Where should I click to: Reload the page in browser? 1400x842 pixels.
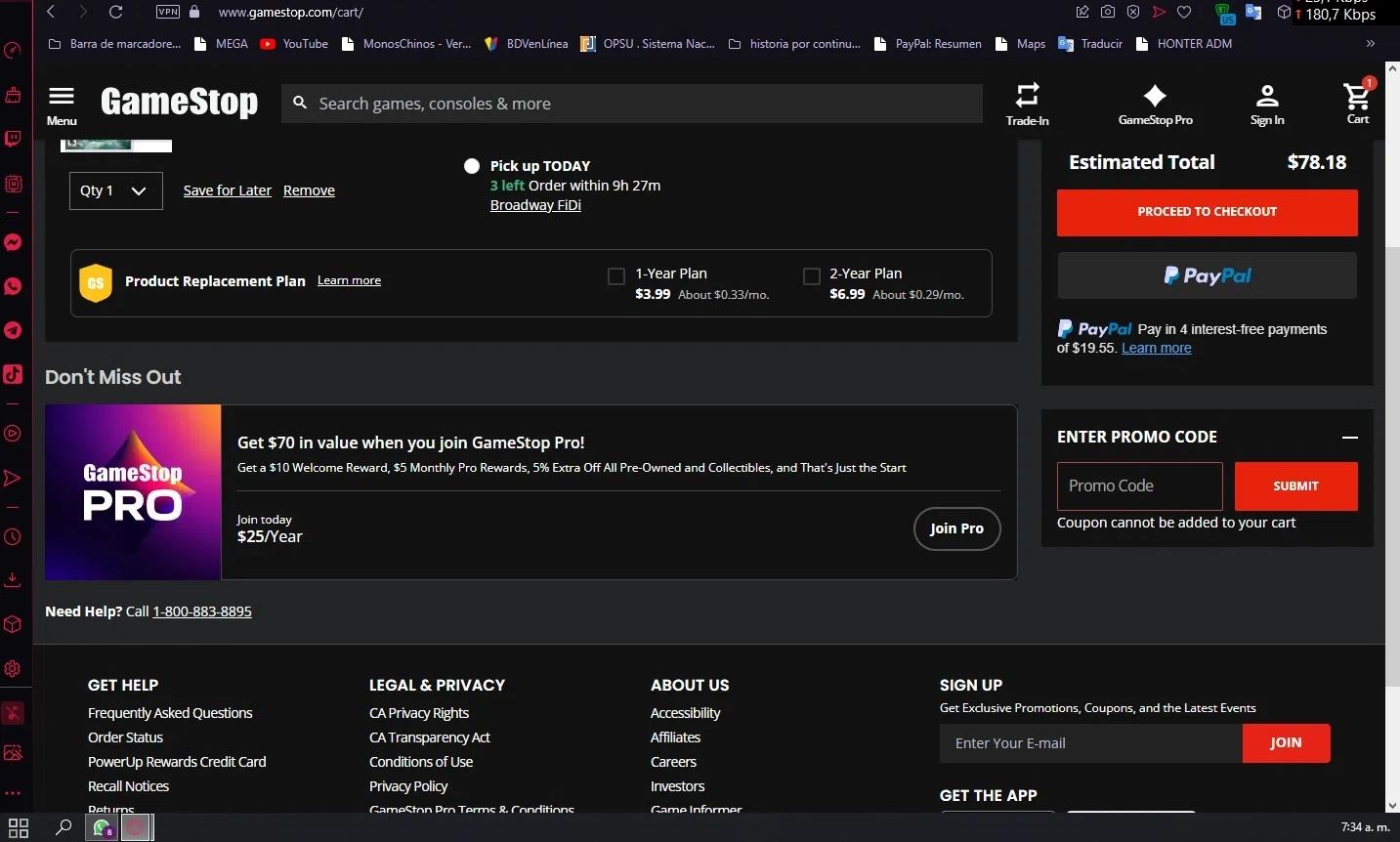pos(115,12)
